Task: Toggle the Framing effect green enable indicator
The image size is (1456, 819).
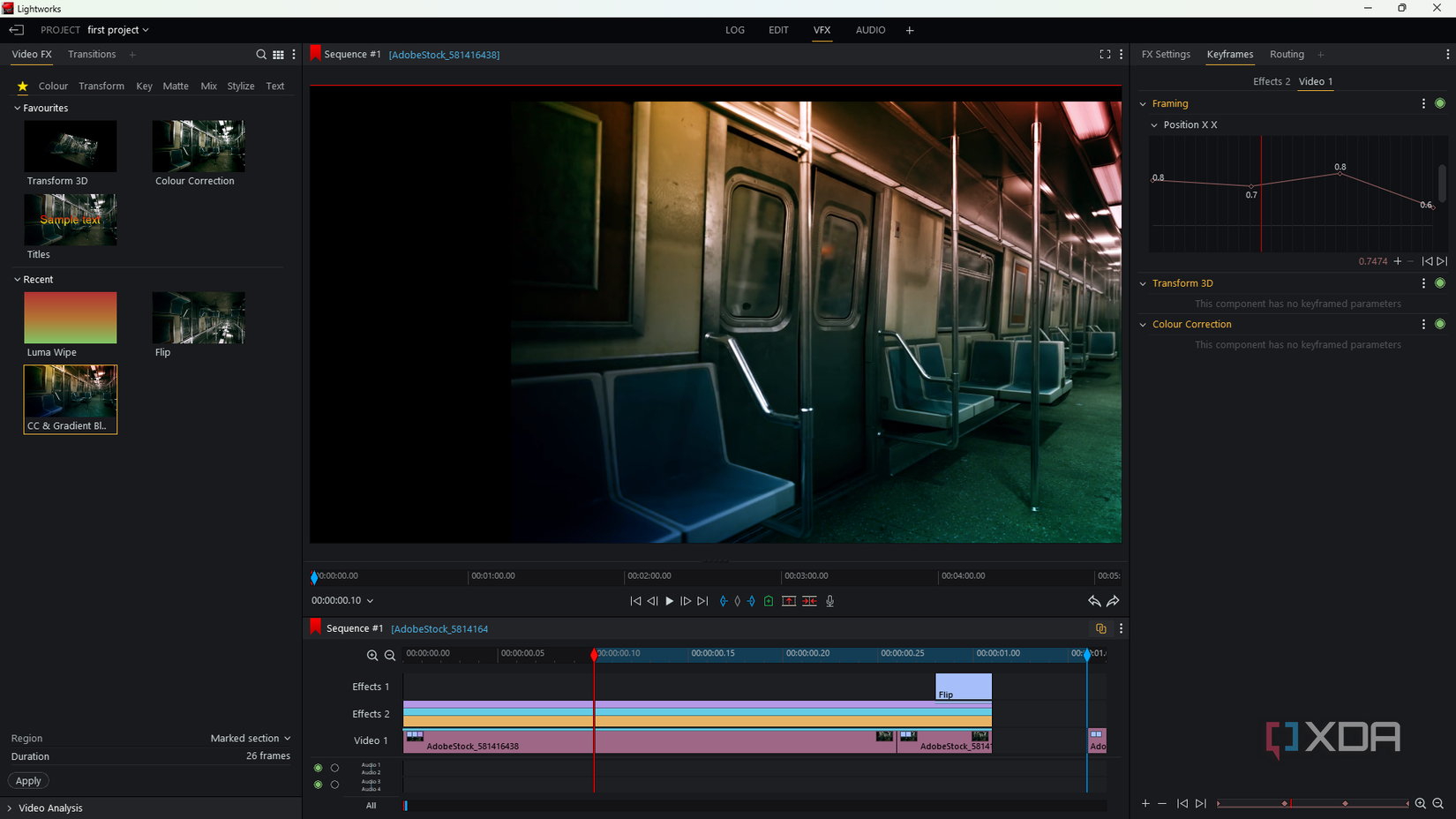Action: click(1440, 103)
